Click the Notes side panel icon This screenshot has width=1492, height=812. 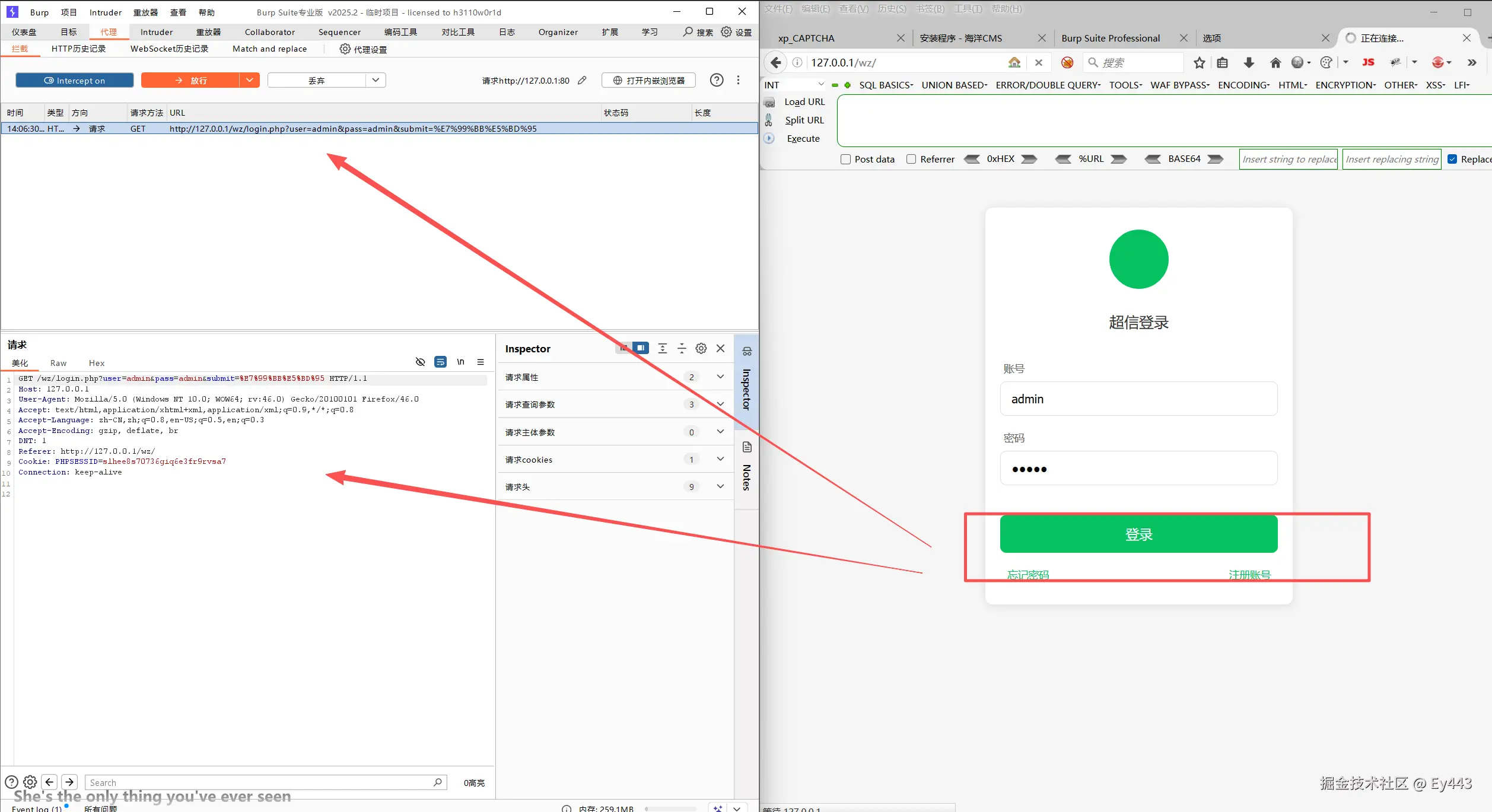tap(747, 447)
